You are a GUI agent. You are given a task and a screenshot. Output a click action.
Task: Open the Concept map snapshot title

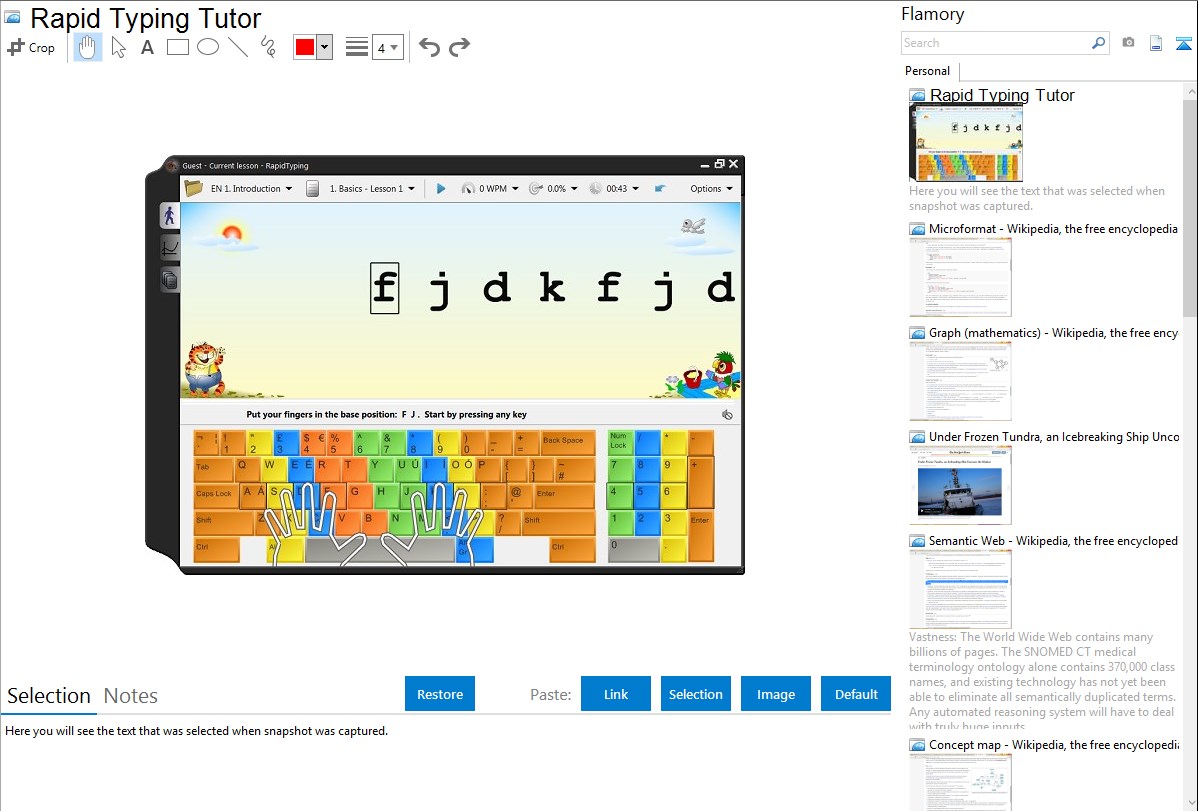click(x=1053, y=745)
